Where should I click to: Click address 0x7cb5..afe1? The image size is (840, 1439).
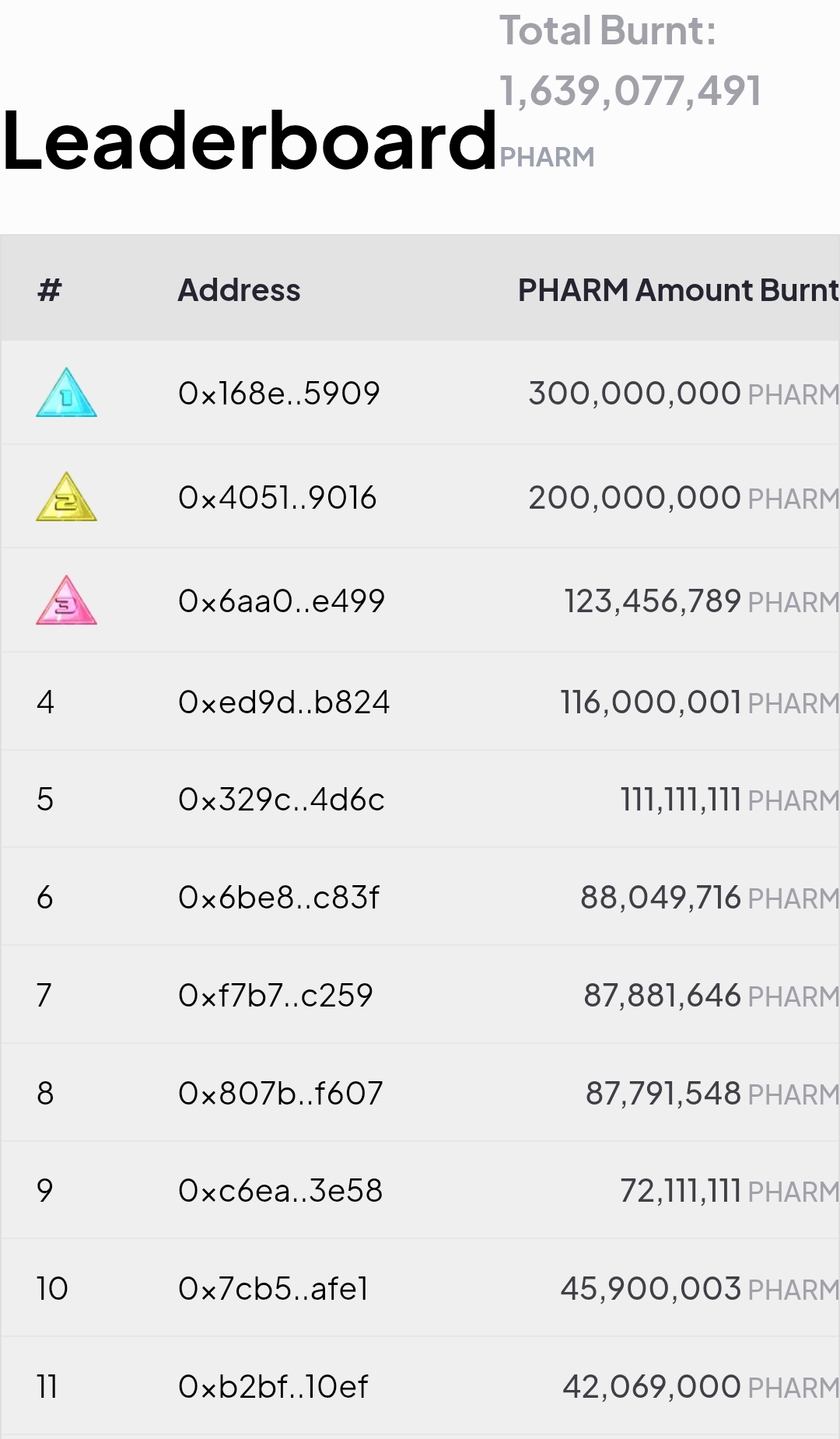(273, 1289)
